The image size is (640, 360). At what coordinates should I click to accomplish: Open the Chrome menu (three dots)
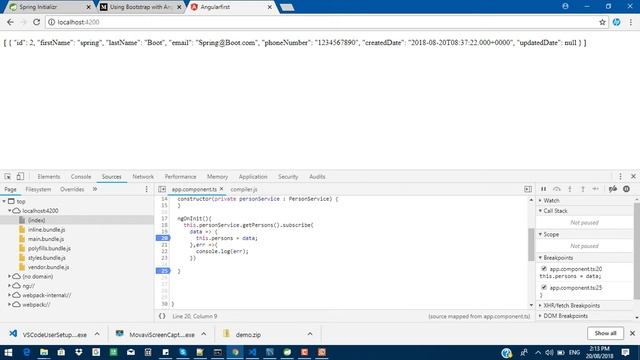631,22
